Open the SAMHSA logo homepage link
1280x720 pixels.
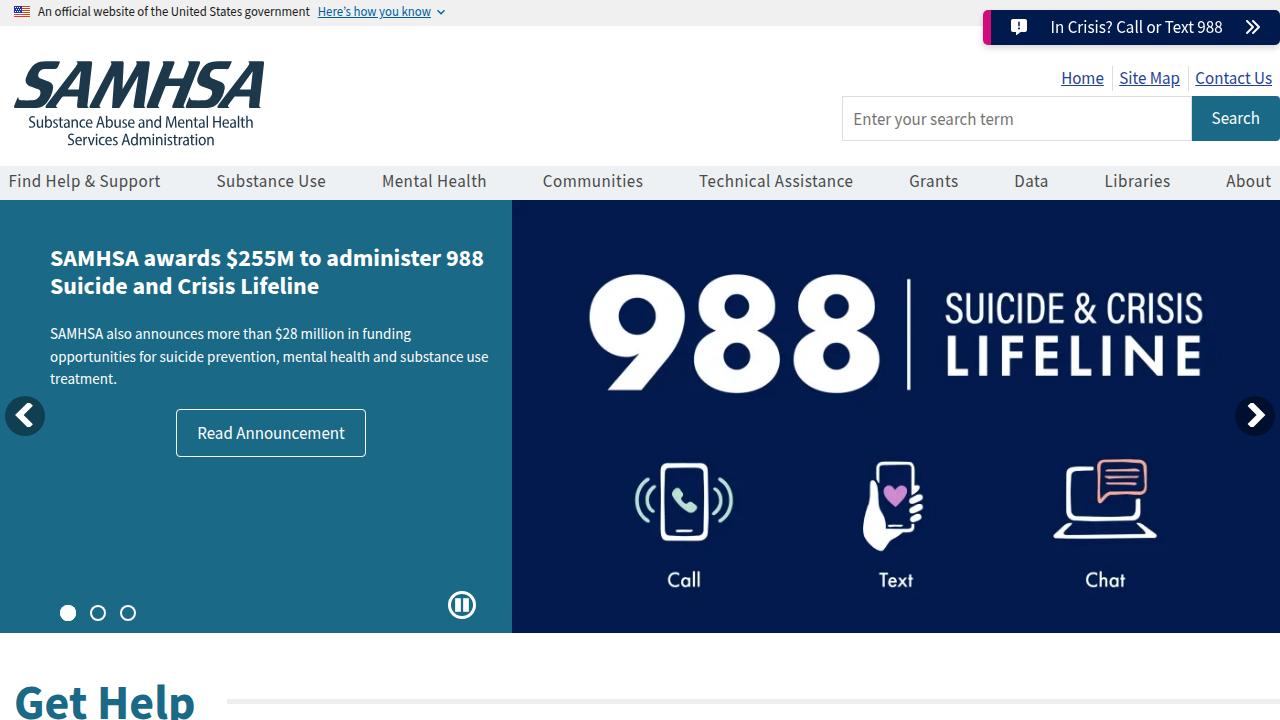[139, 103]
